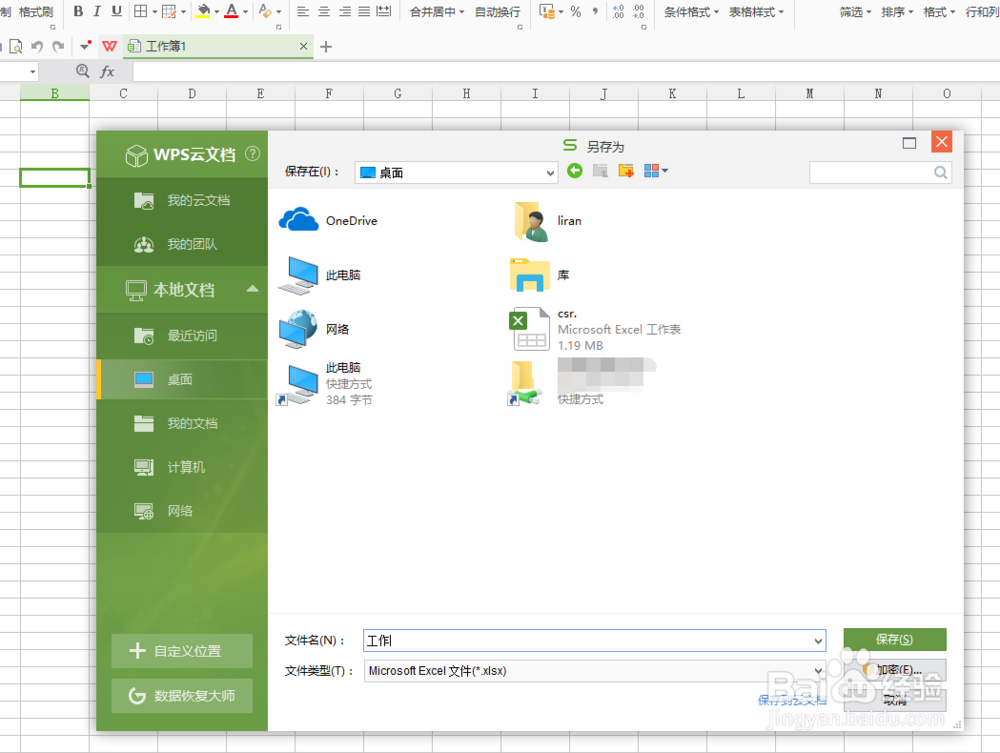This screenshot has width=1000, height=753.
Task: Open 最近访问 in the sidebar
Action: pos(182,335)
